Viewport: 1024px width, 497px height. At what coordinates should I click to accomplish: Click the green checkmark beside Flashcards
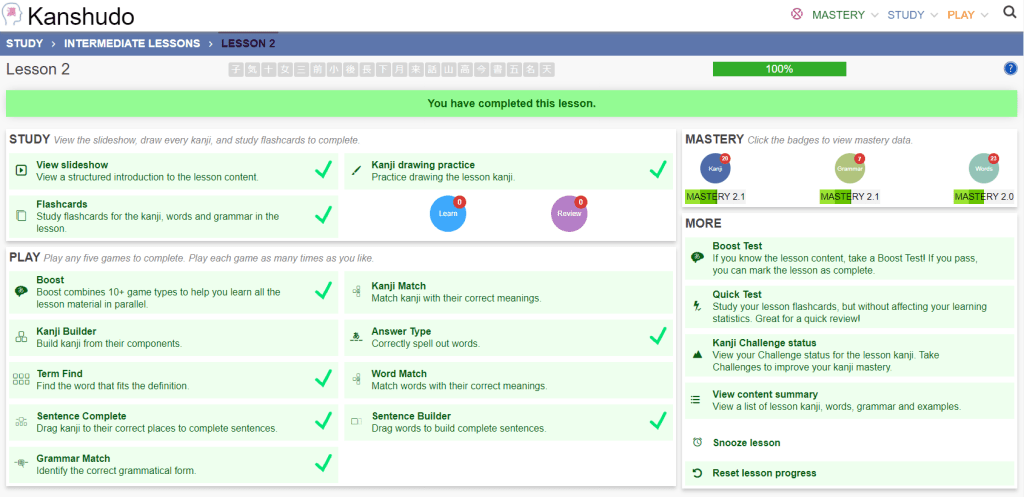323,213
